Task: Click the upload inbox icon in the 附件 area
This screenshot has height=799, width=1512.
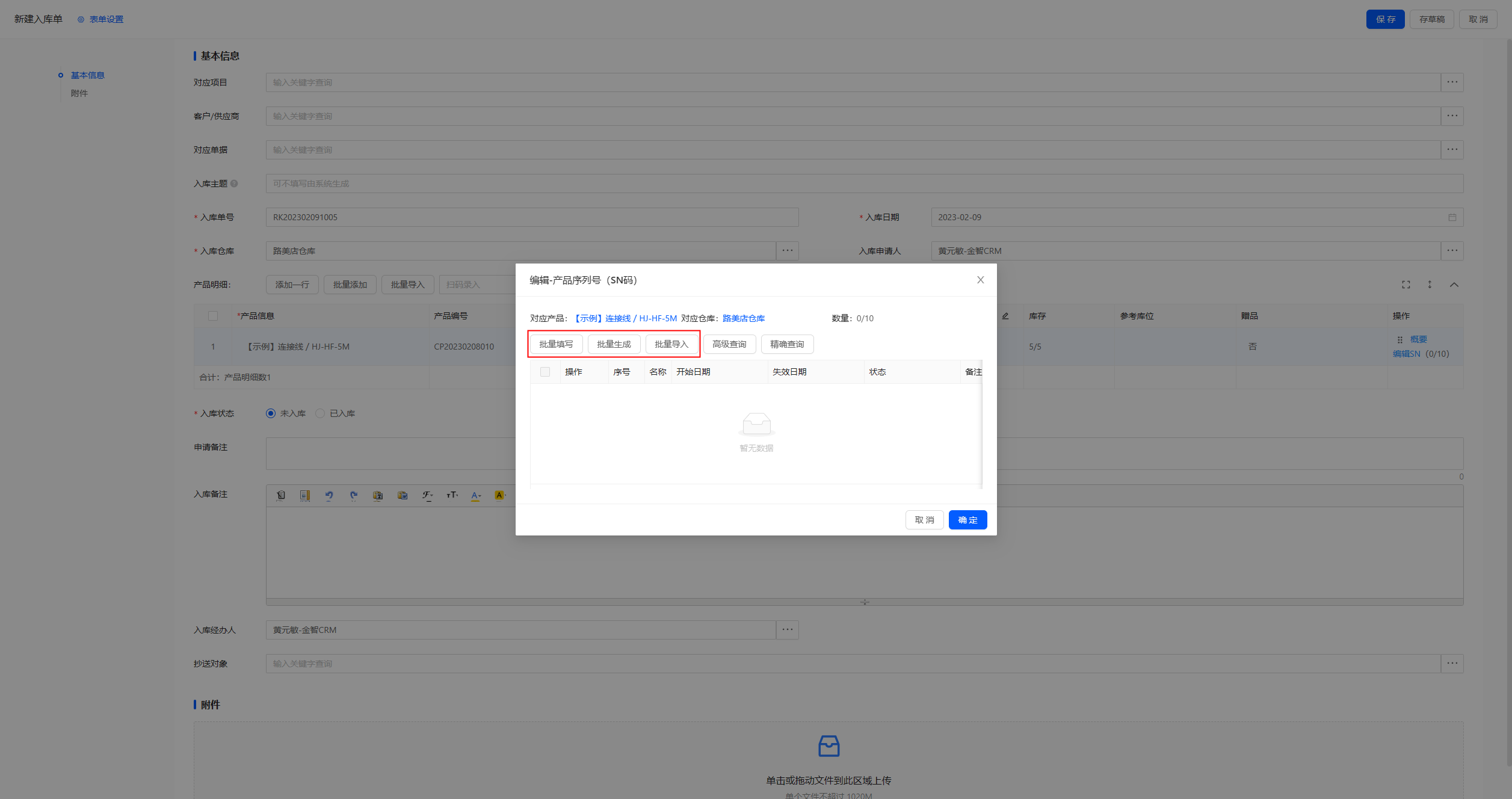Action: click(829, 746)
